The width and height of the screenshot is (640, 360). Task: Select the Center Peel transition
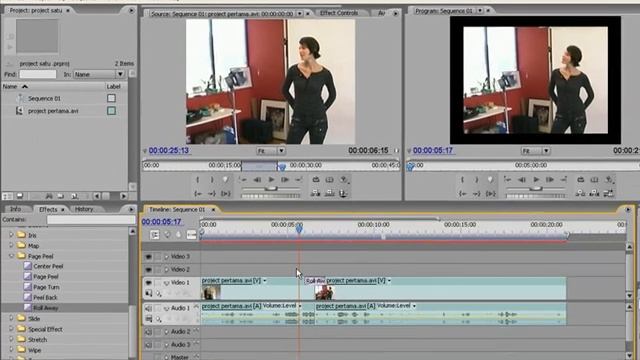48,266
